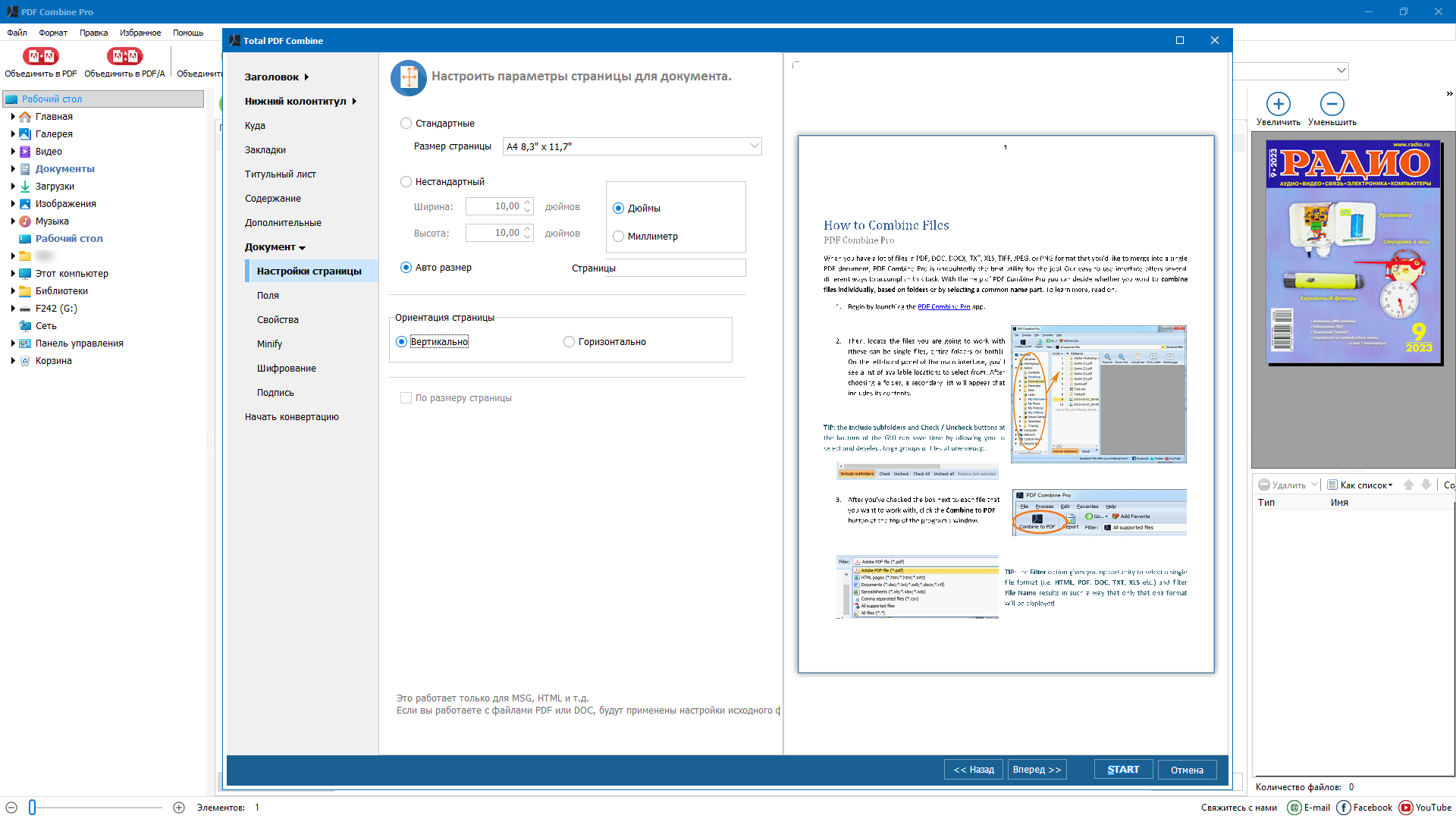This screenshot has height=819, width=1456.
Task: Select the Стандартные page size radio button
Action: click(406, 124)
